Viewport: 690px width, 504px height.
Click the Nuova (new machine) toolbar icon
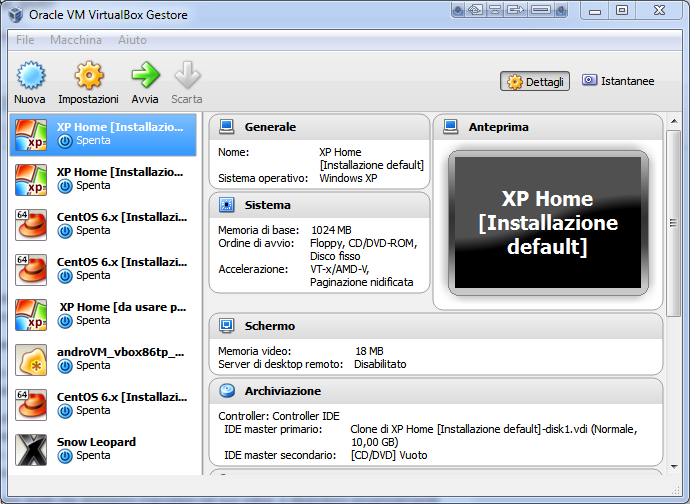point(30,75)
